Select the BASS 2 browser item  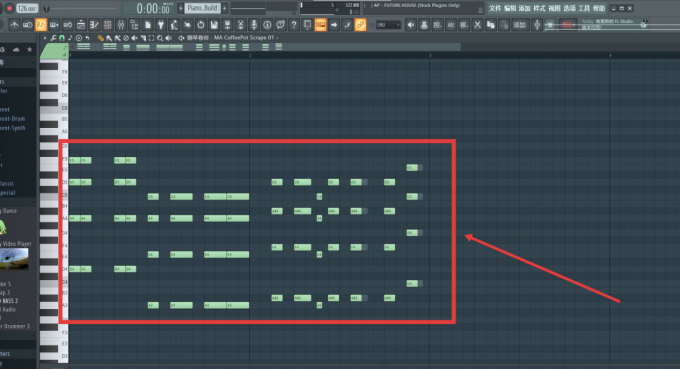click(9, 300)
